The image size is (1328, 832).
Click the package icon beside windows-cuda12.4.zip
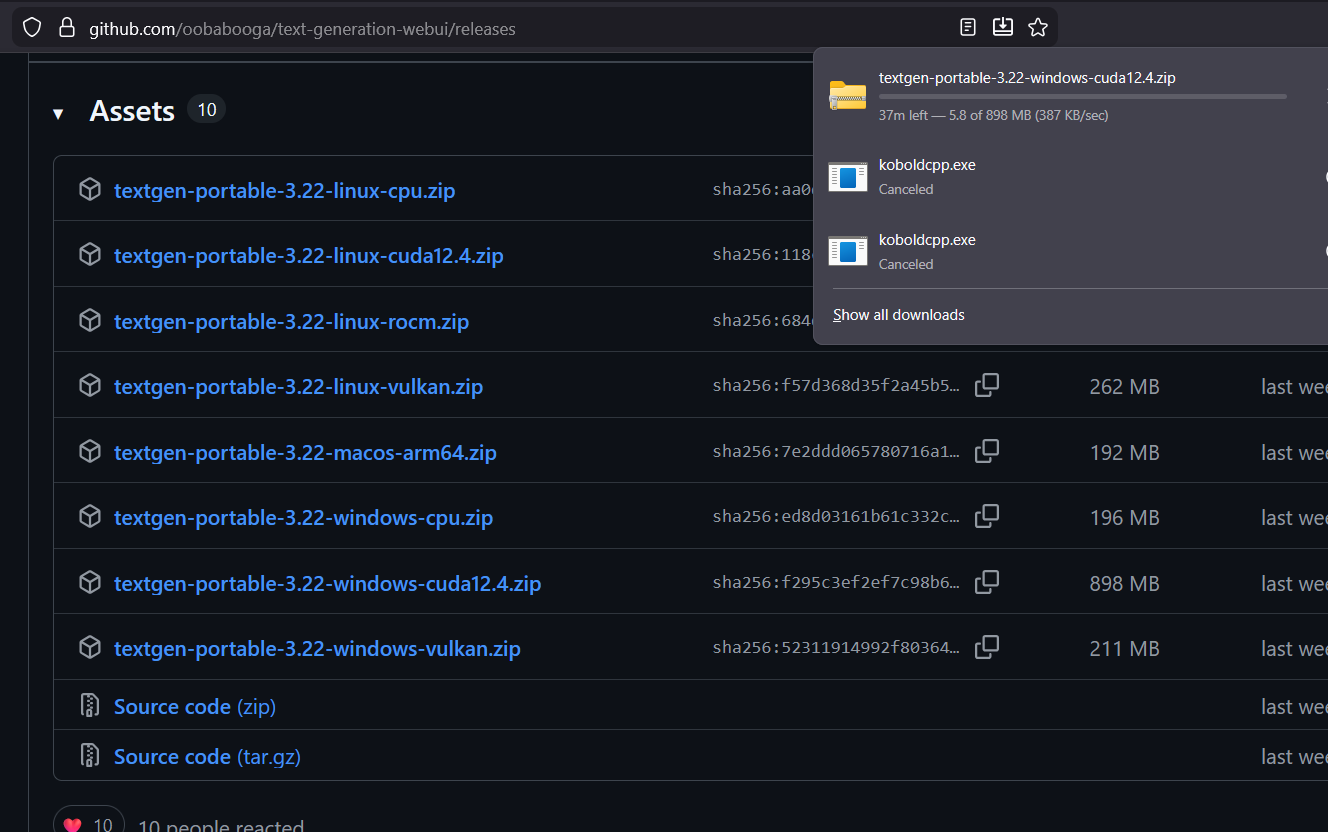pyautogui.click(x=90, y=582)
